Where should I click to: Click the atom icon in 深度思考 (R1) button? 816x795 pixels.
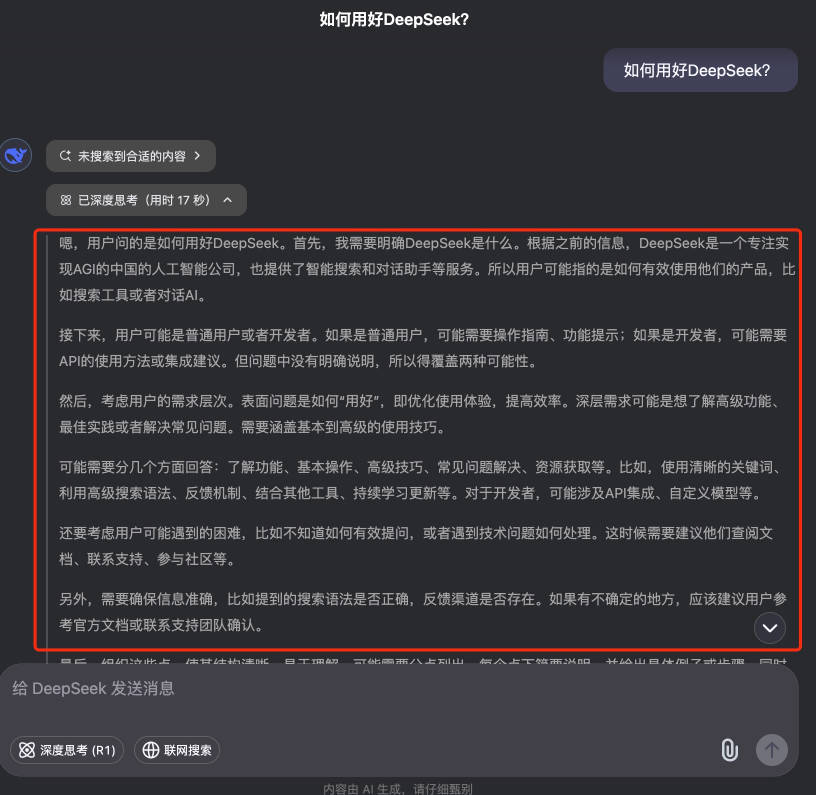pos(27,750)
